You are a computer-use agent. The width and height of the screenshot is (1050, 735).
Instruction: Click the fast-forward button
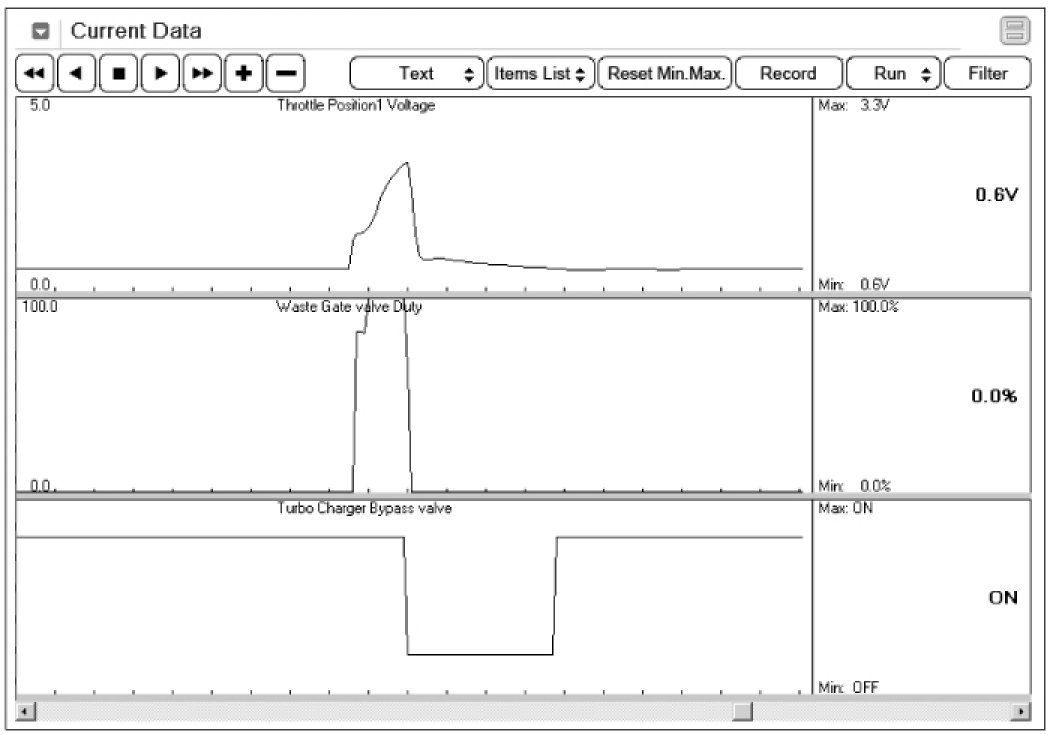202,74
